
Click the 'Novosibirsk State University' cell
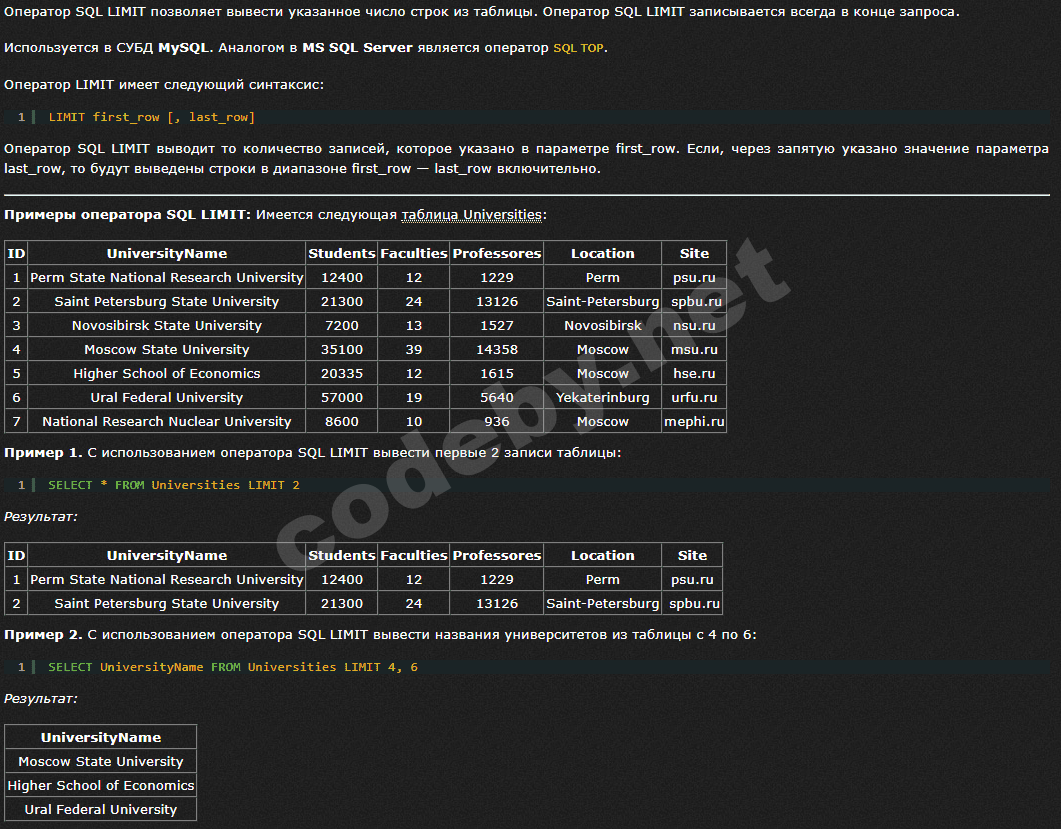tap(166, 326)
